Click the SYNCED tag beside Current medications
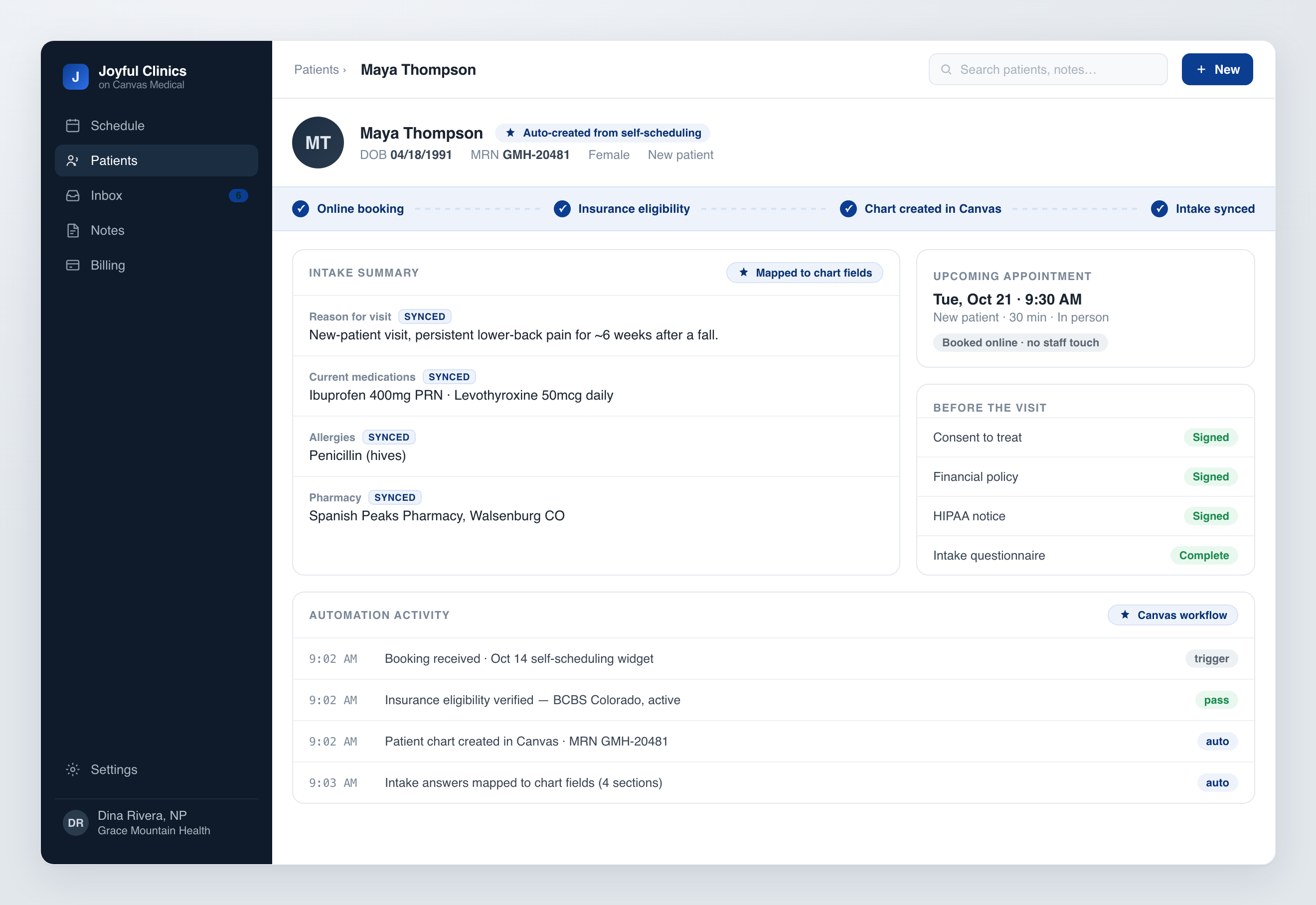The width and height of the screenshot is (1316, 905). click(x=449, y=377)
